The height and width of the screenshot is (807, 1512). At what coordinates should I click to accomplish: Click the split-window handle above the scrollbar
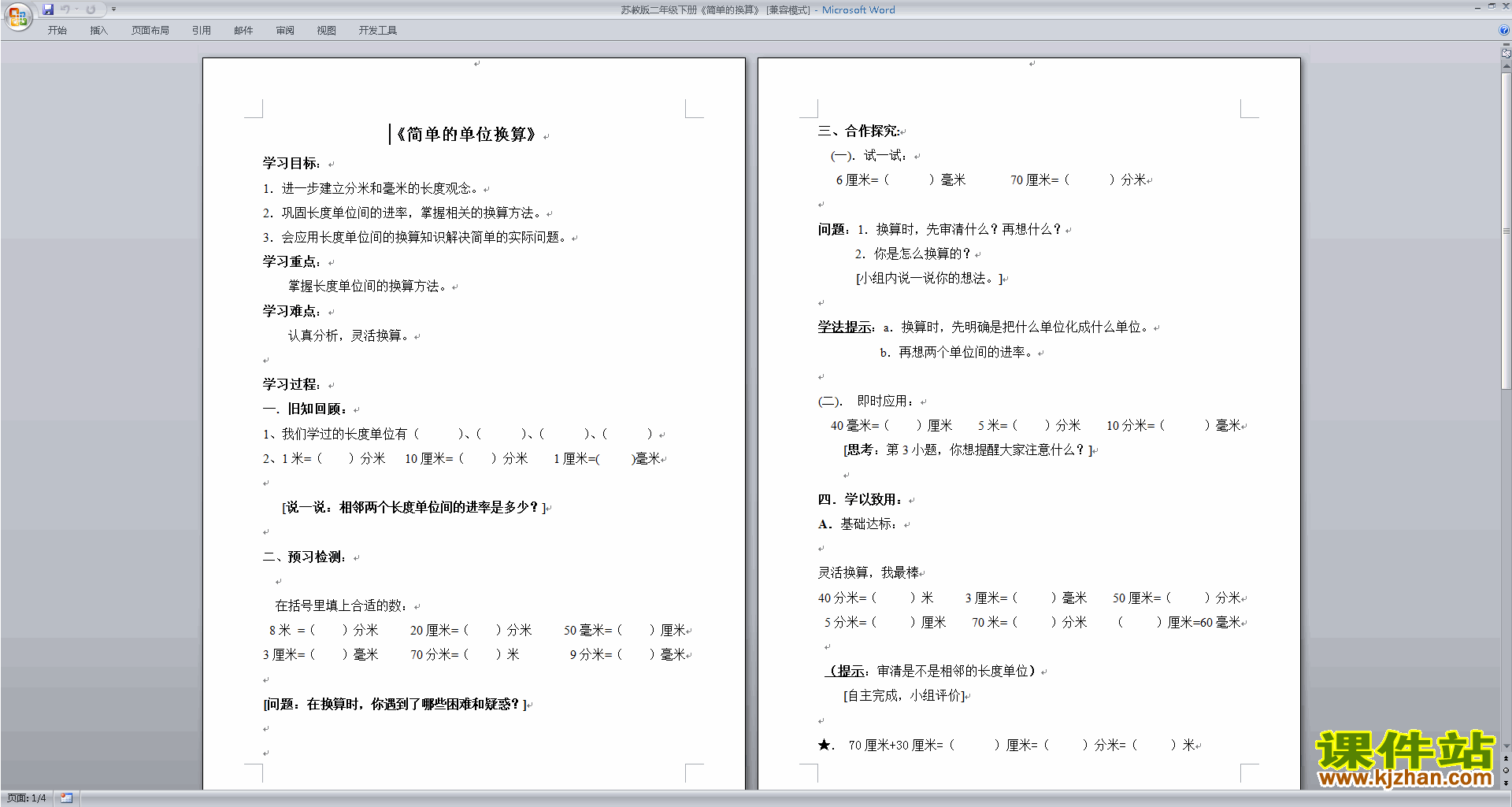point(1506,45)
